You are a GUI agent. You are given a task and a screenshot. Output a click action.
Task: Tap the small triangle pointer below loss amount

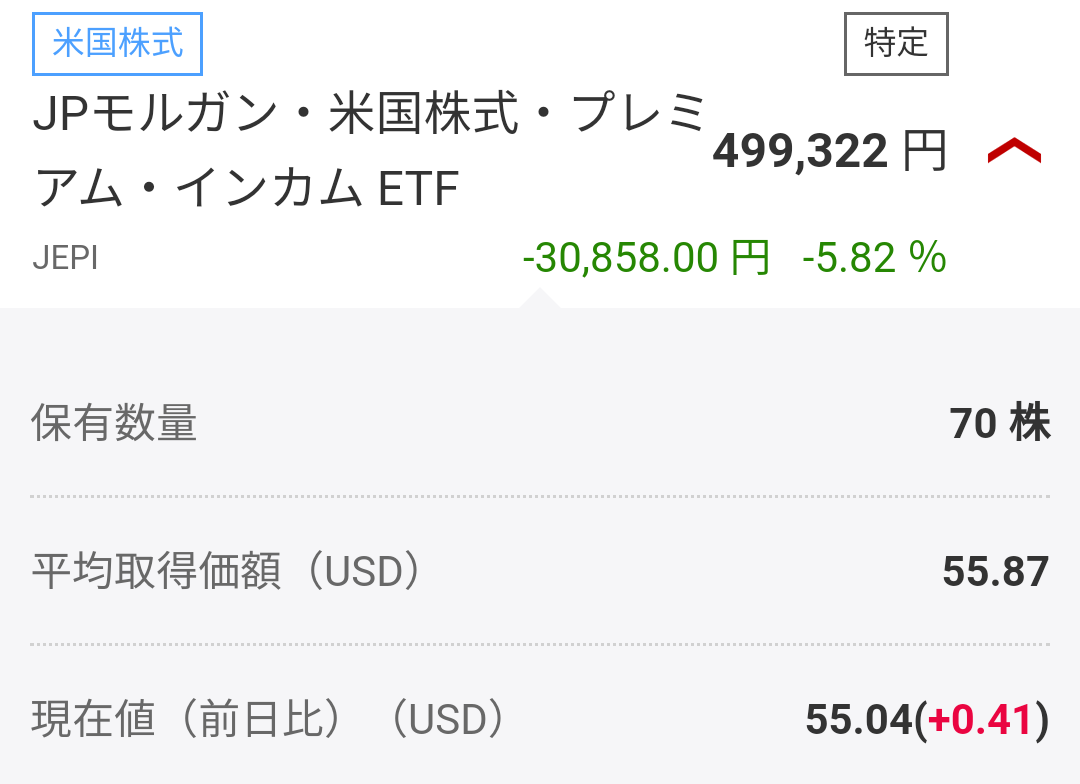point(540,298)
